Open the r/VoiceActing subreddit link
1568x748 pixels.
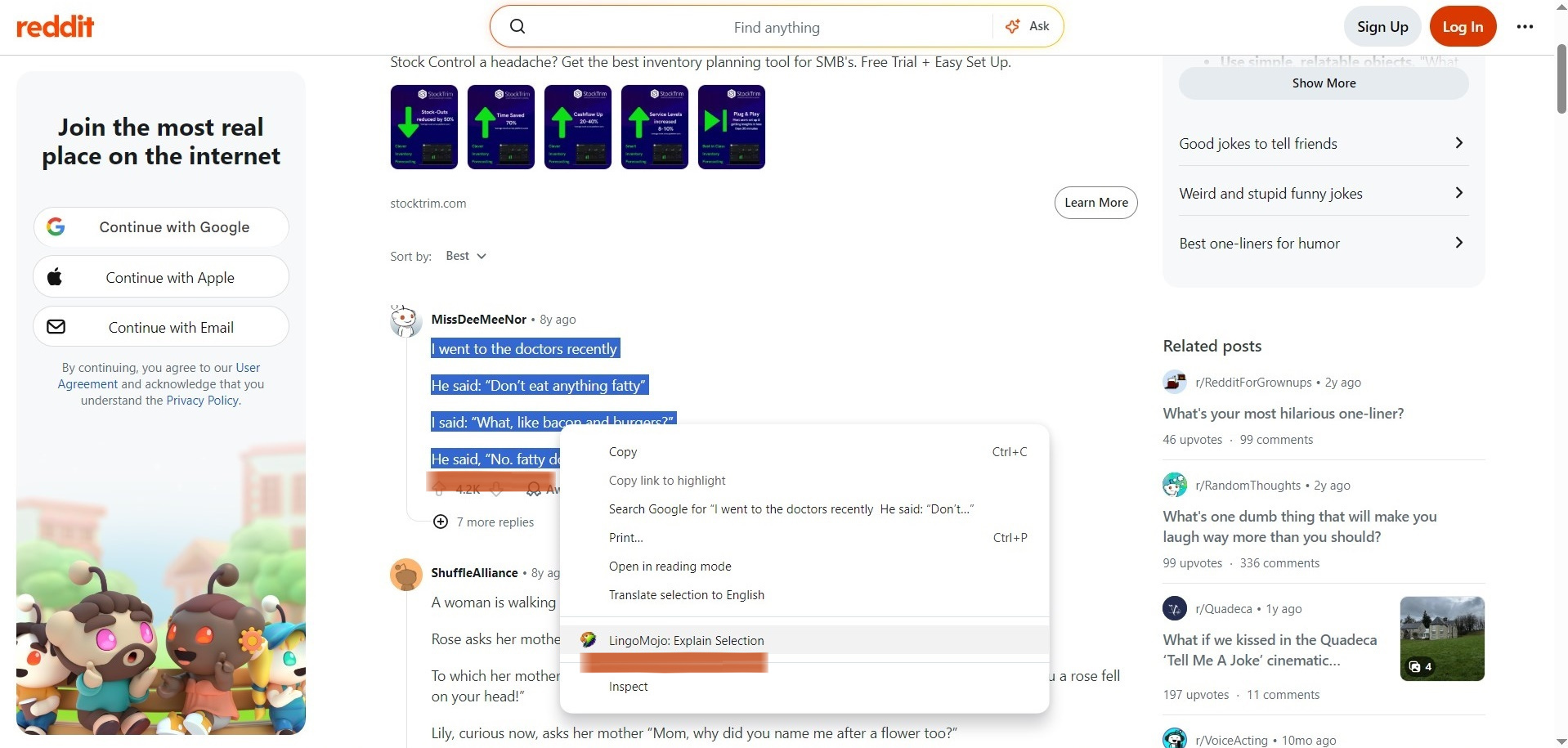tap(1231, 740)
